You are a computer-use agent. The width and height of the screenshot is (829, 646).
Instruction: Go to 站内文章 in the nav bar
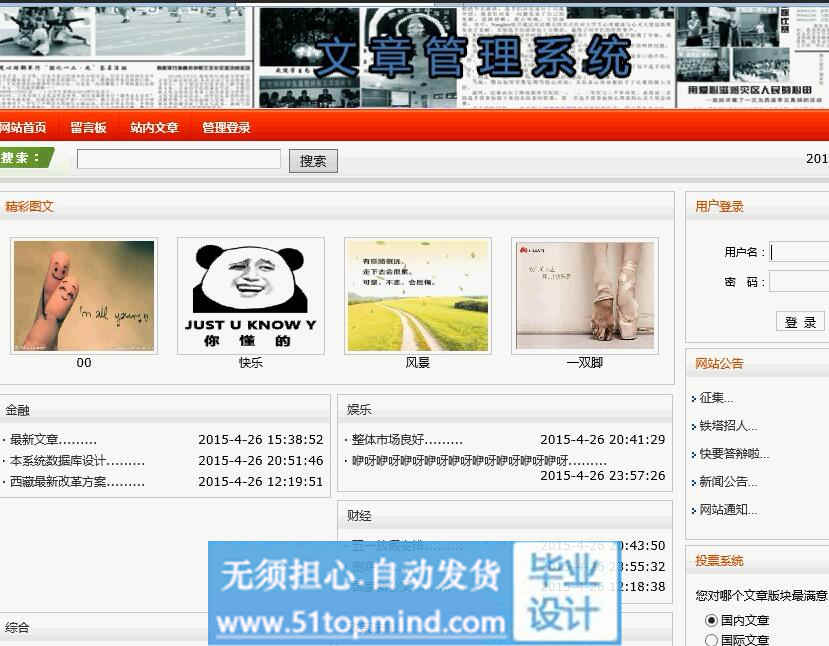pos(154,127)
